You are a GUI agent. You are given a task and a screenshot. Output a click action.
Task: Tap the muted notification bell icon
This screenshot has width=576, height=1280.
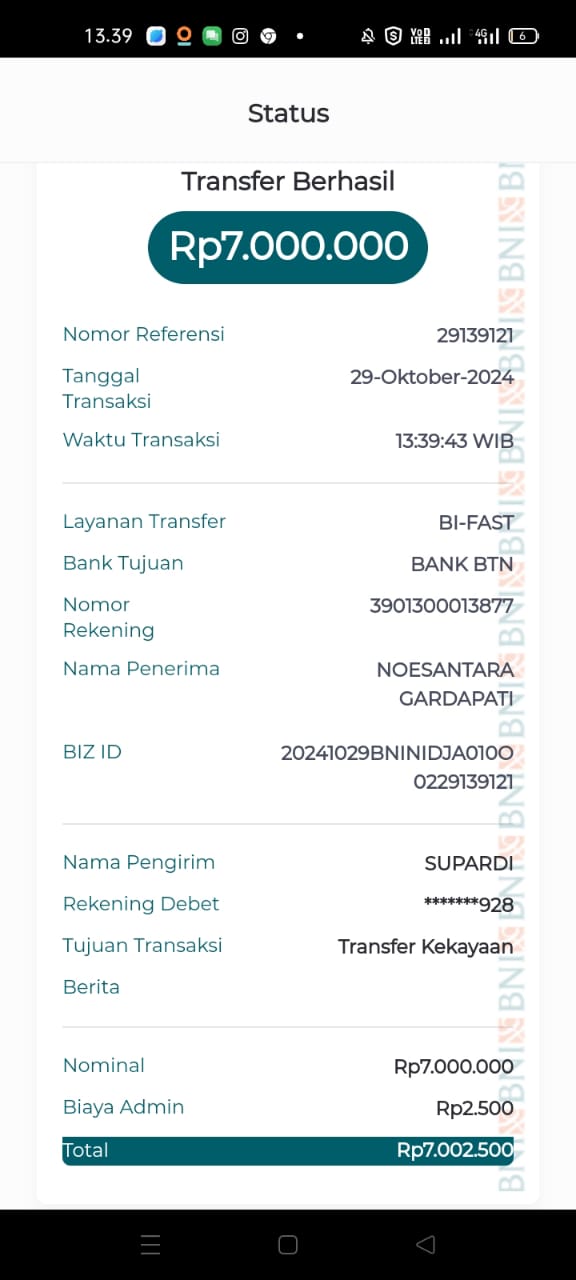coord(368,35)
